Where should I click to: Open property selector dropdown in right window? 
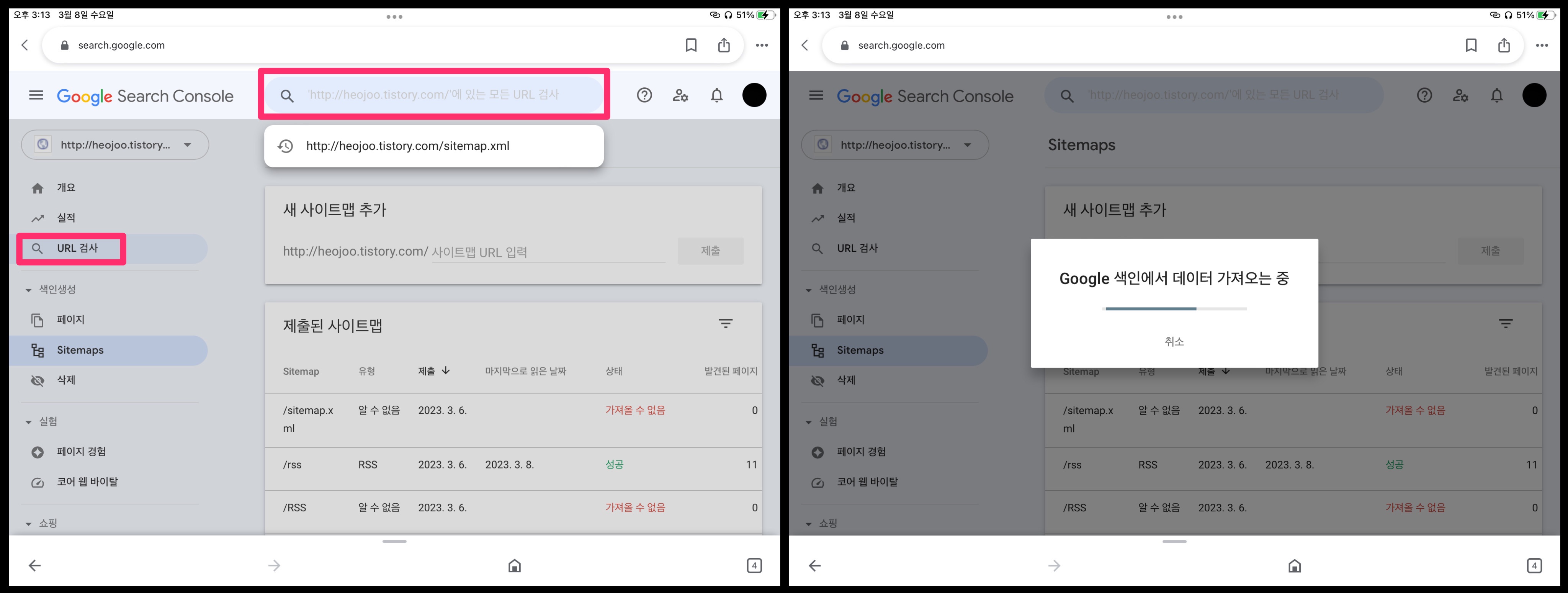[895, 145]
